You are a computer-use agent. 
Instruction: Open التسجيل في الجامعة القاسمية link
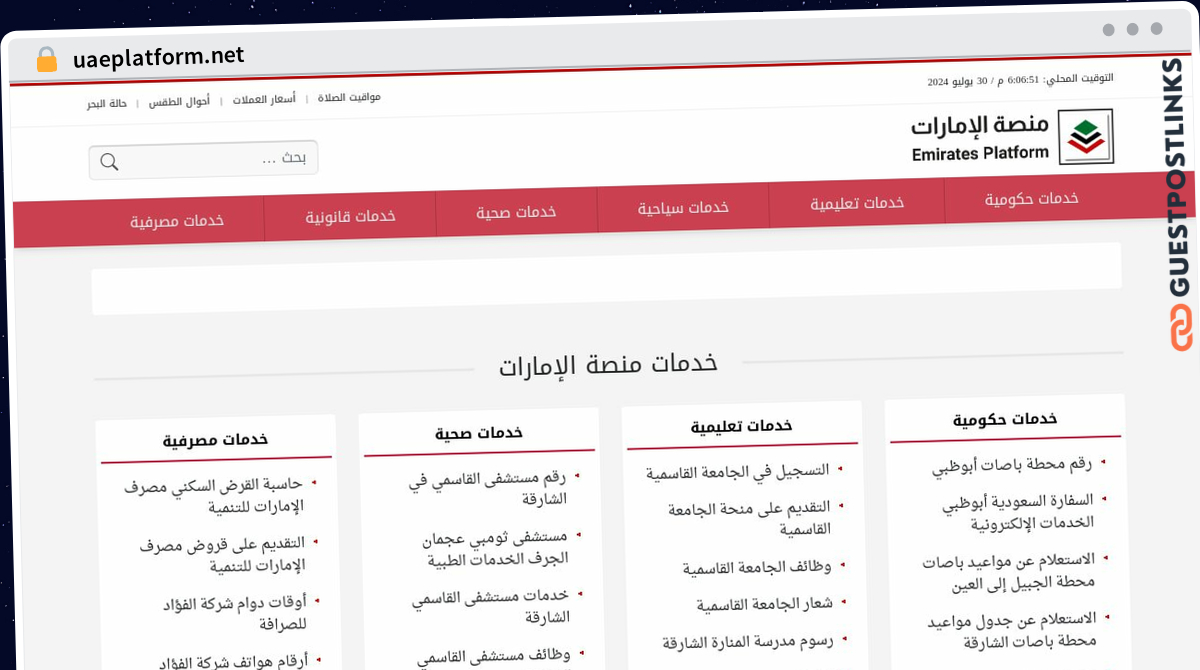point(737,472)
